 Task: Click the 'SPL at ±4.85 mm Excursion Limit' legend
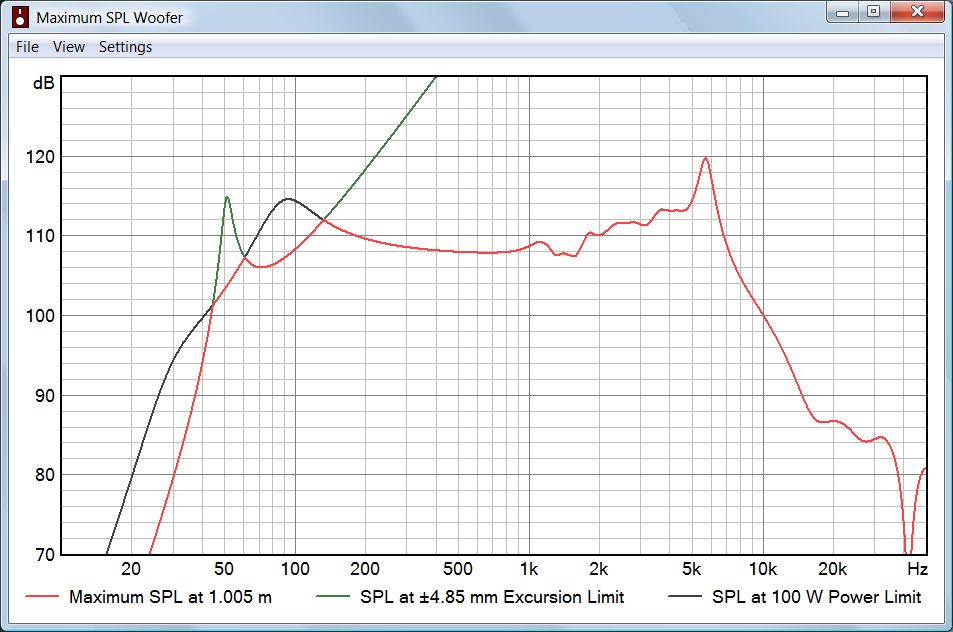coord(492,597)
